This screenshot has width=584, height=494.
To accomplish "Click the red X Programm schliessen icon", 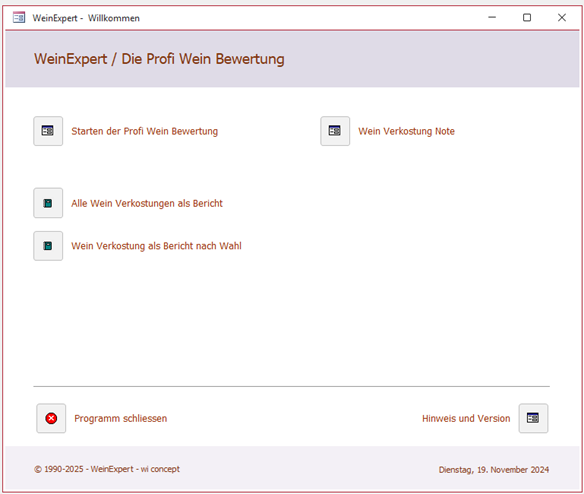I will [x=51, y=418].
